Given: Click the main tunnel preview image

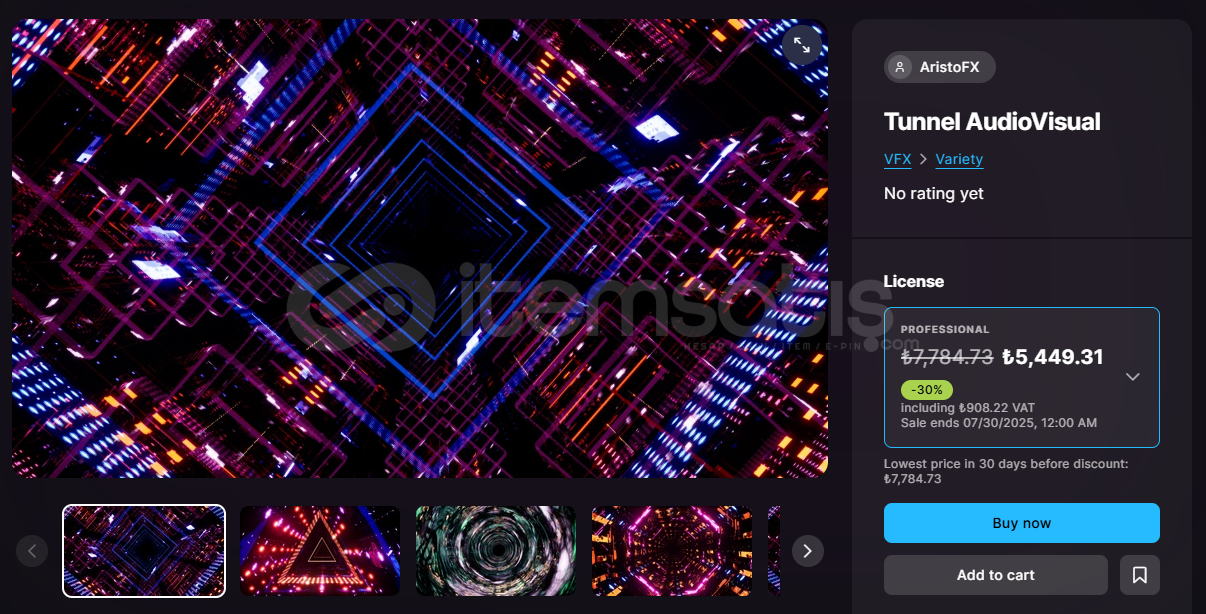Looking at the screenshot, I should (420, 248).
